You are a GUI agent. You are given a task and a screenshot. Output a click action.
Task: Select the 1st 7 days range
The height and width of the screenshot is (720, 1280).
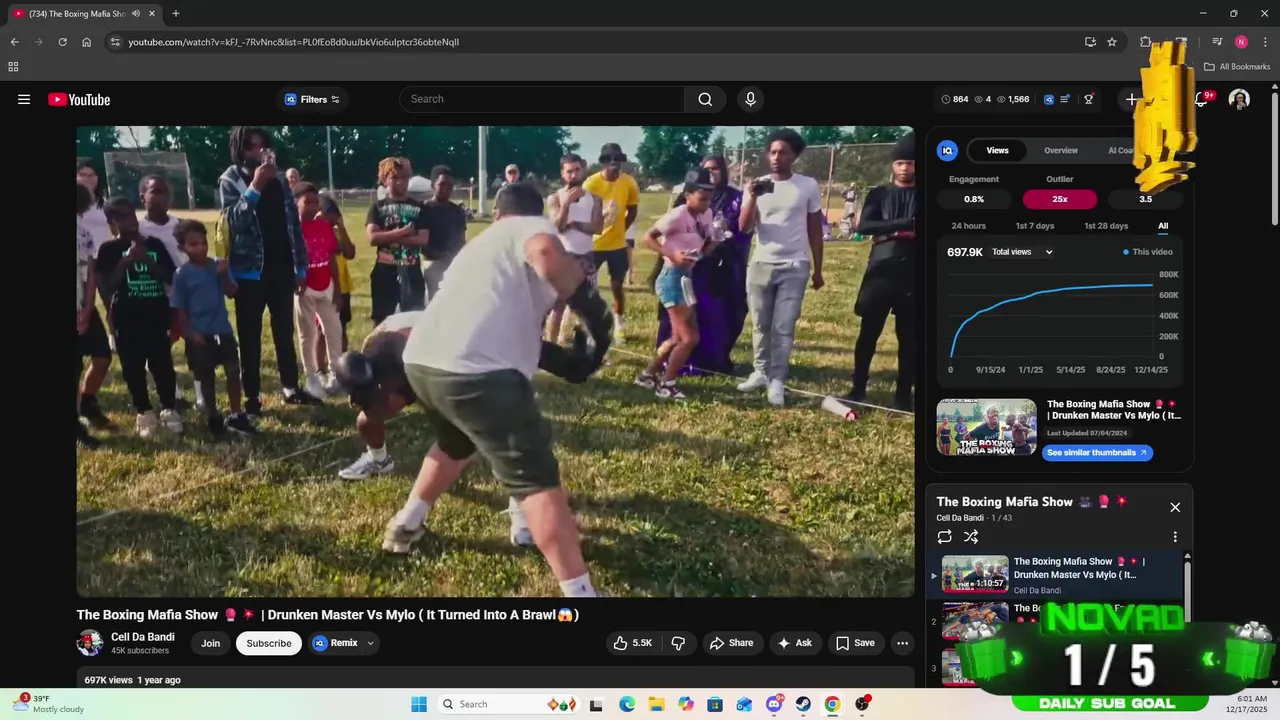tap(1035, 226)
